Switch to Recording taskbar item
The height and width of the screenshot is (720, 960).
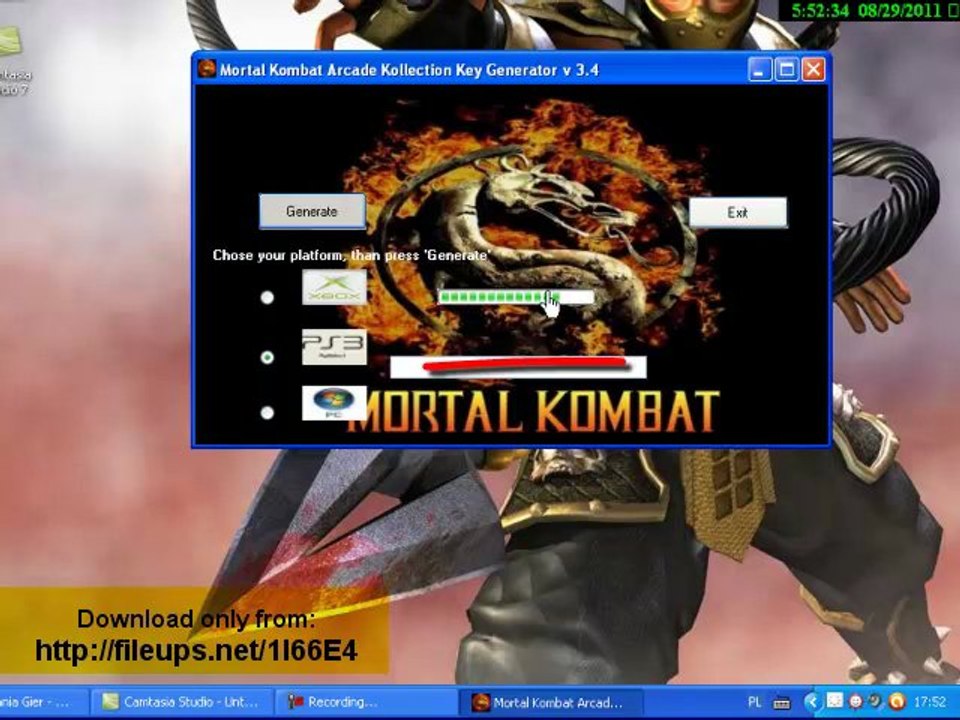tap(366, 702)
